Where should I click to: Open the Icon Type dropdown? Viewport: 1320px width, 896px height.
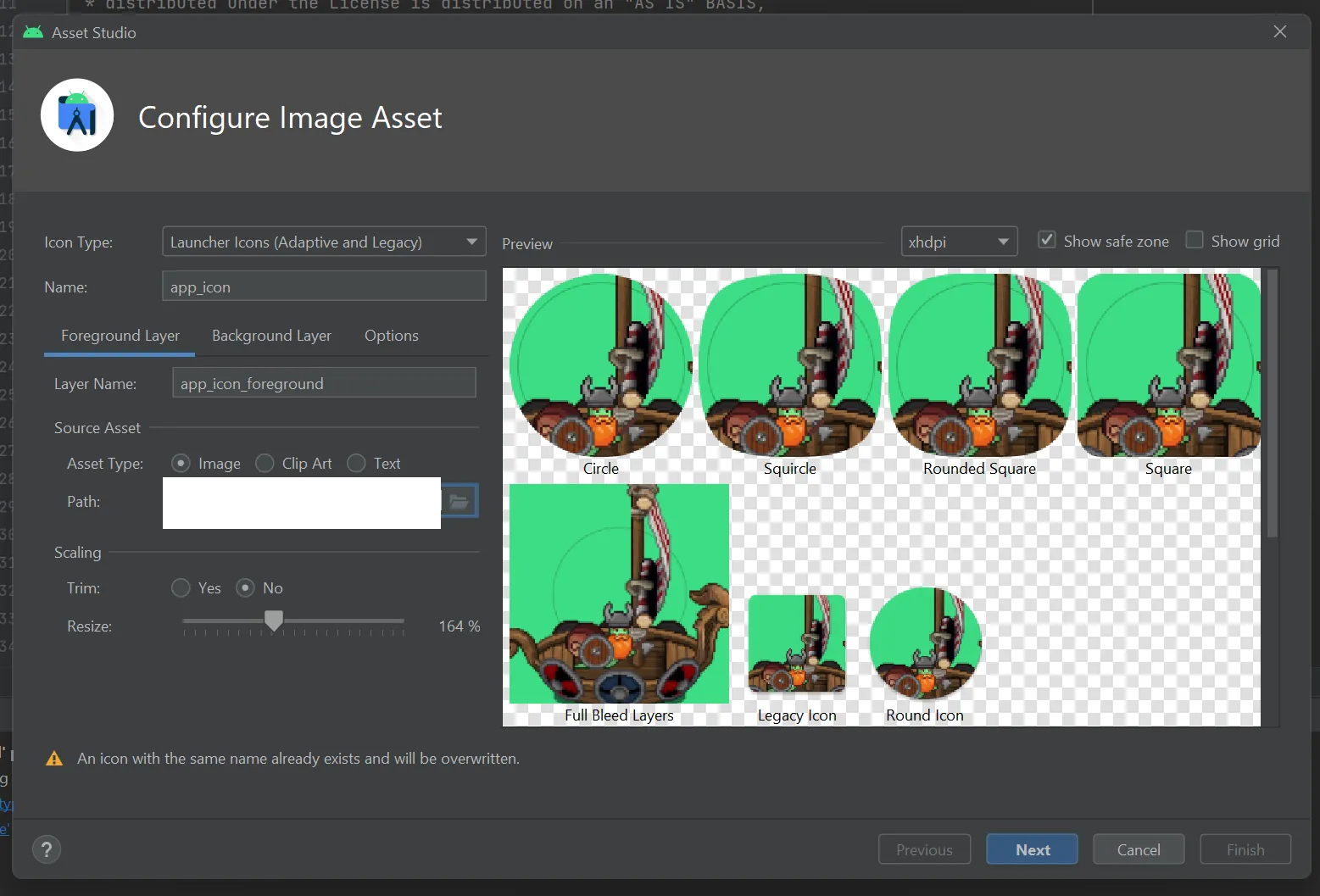coord(324,242)
